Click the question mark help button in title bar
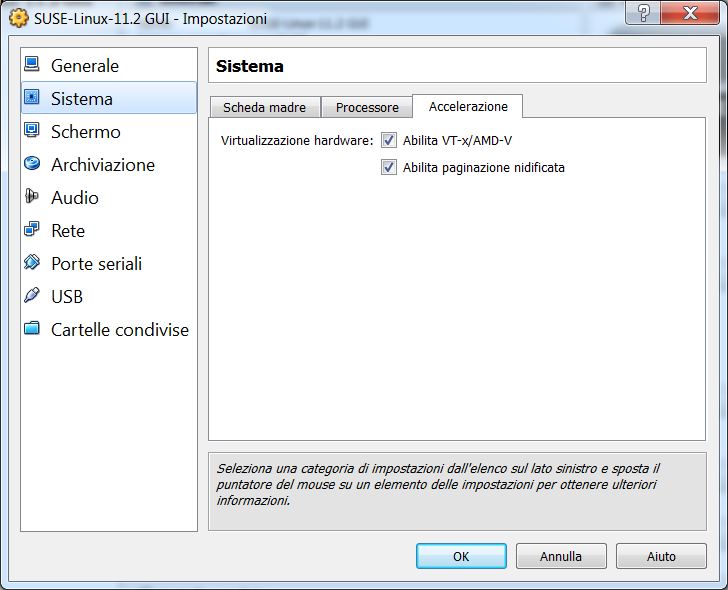Screen dimensions: 728x590 click(645, 13)
